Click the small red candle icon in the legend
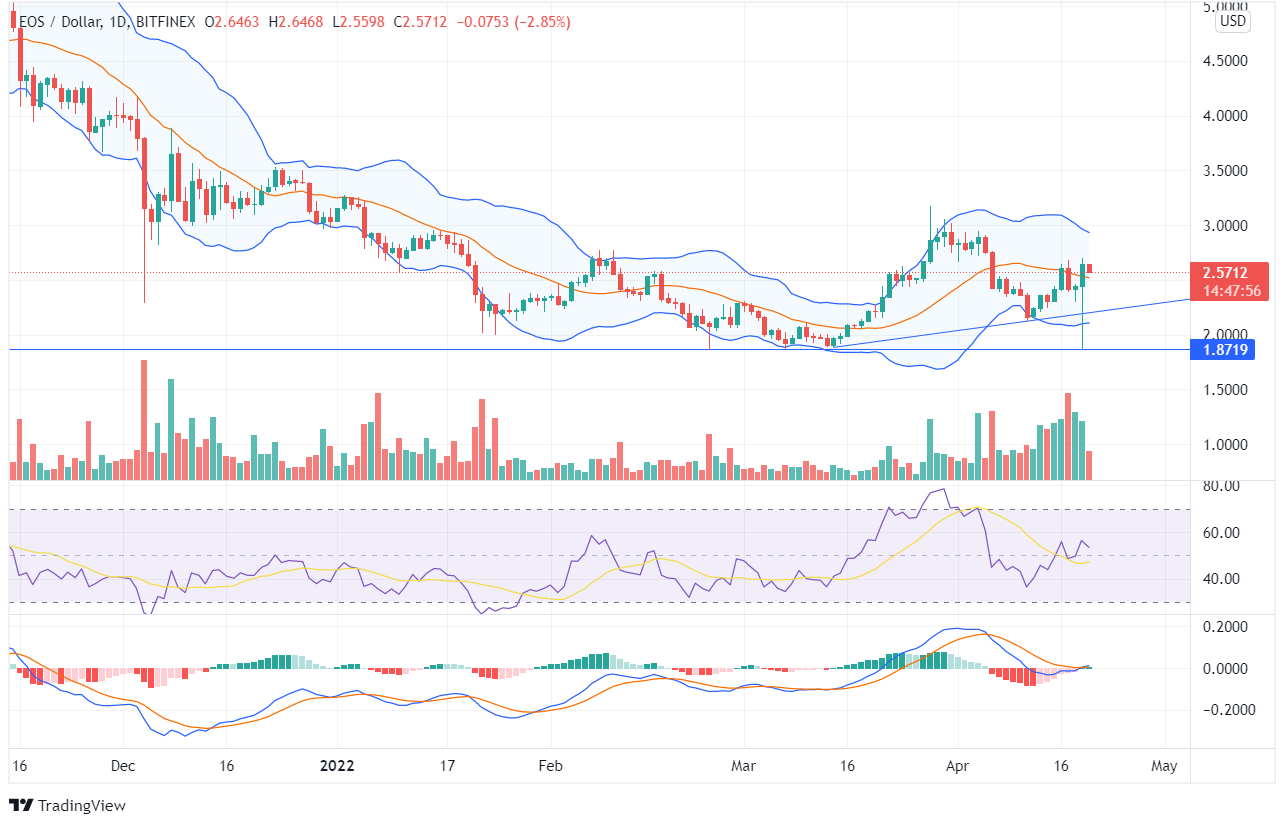Viewport: 1288px width, 827px height. point(14,22)
